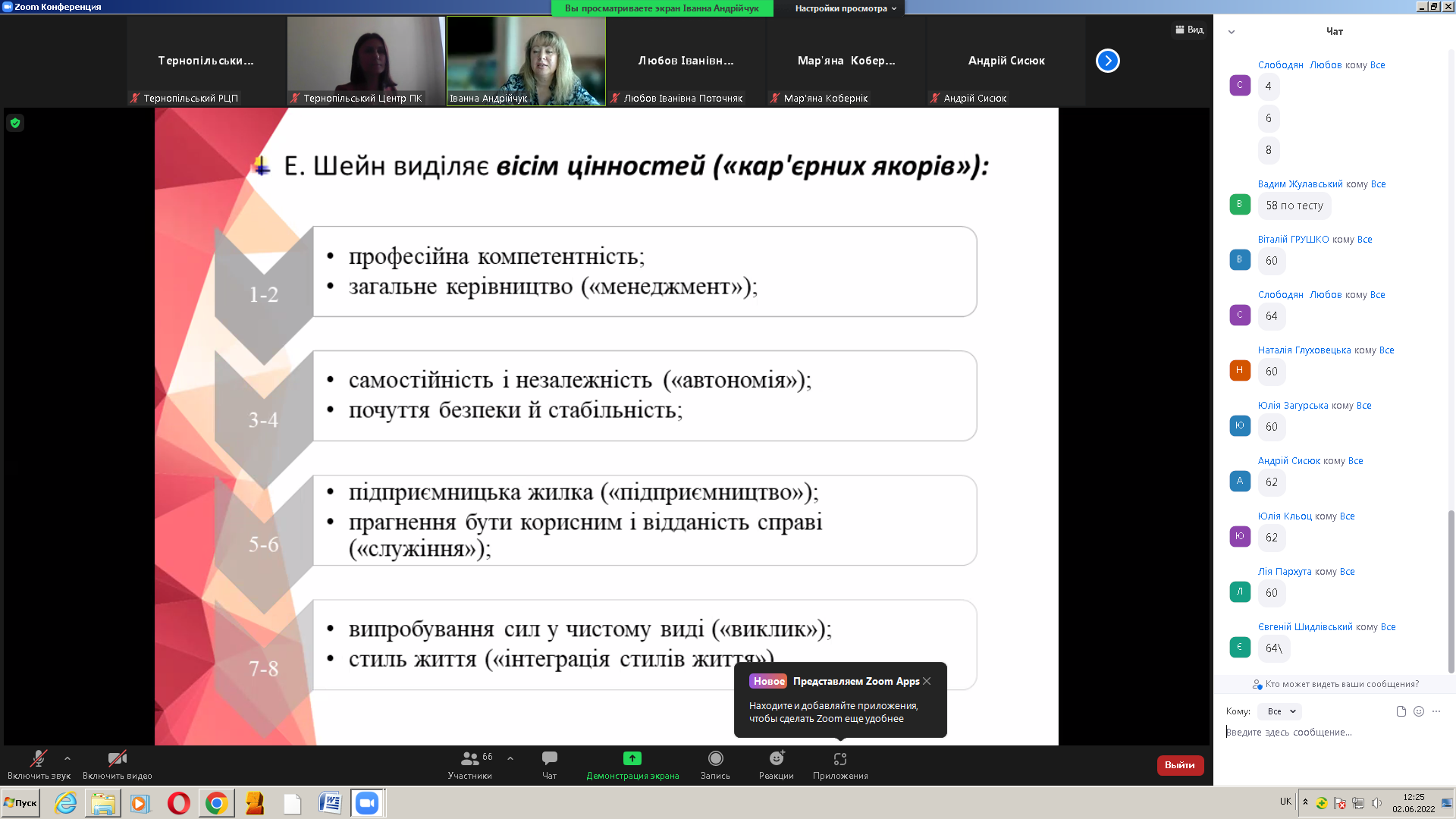Open emoji picker in chat
Screen dimensions: 1456x819
pyautogui.click(x=1418, y=711)
